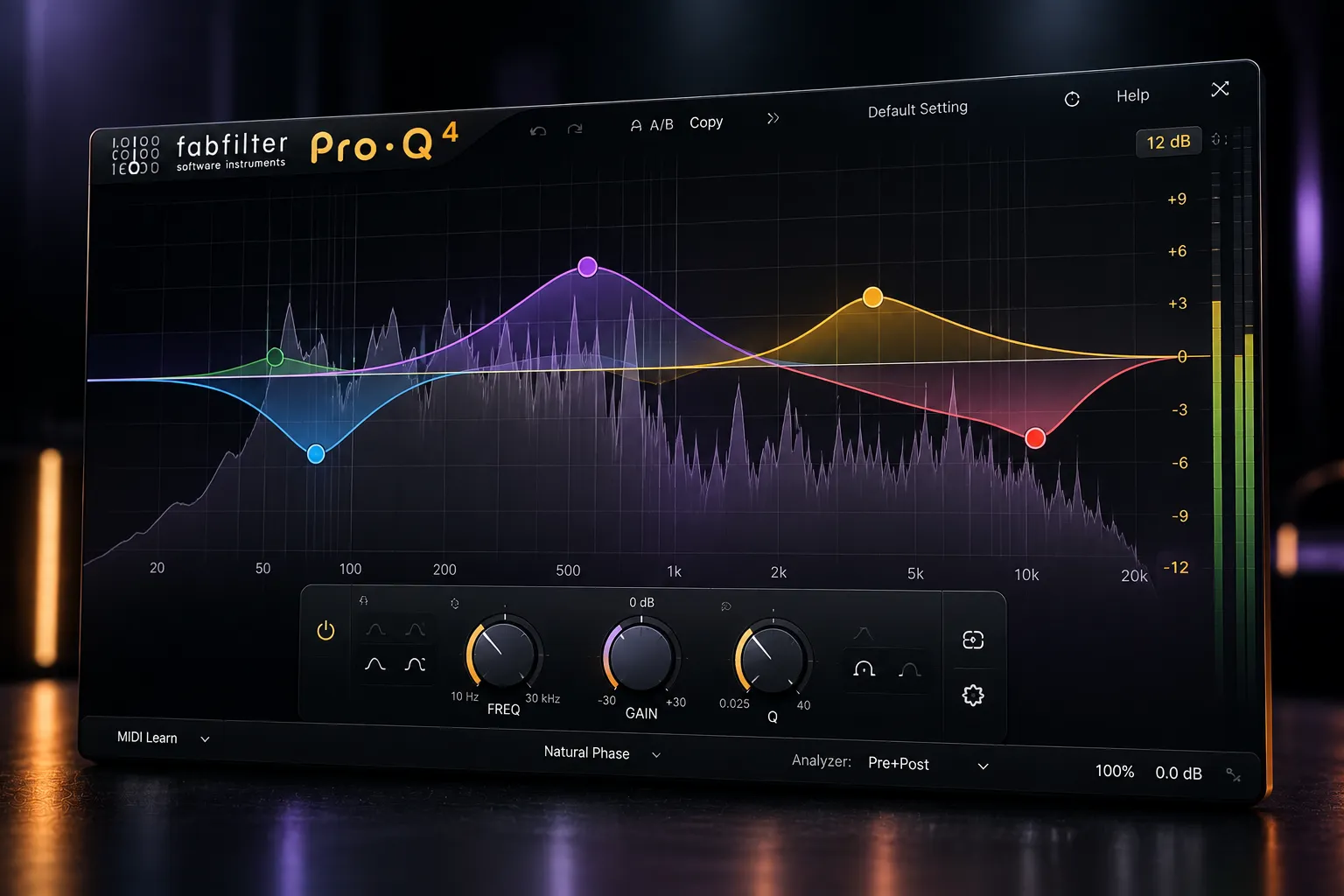Screen dimensions: 1344x896
Task: Select the green EQ band node near 50 Hz
Action: (x=275, y=357)
